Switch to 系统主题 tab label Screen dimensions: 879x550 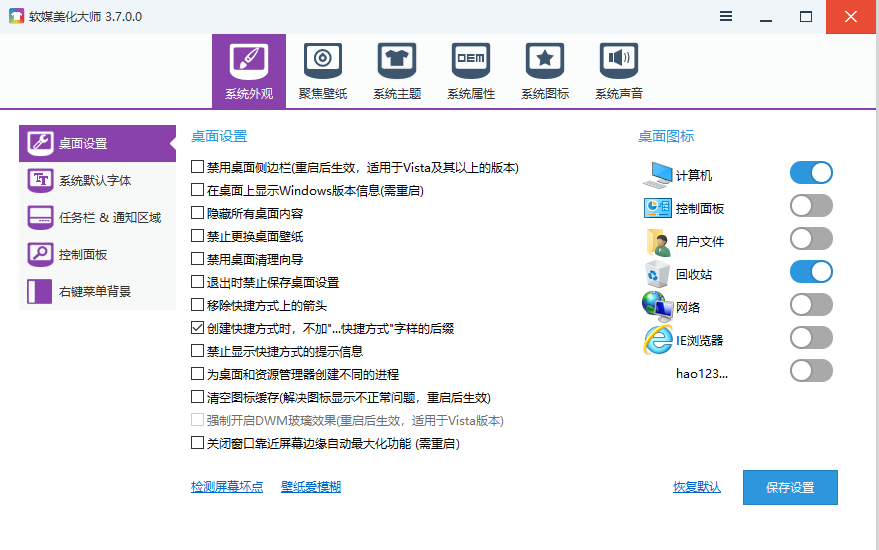pyautogui.click(x=397, y=94)
